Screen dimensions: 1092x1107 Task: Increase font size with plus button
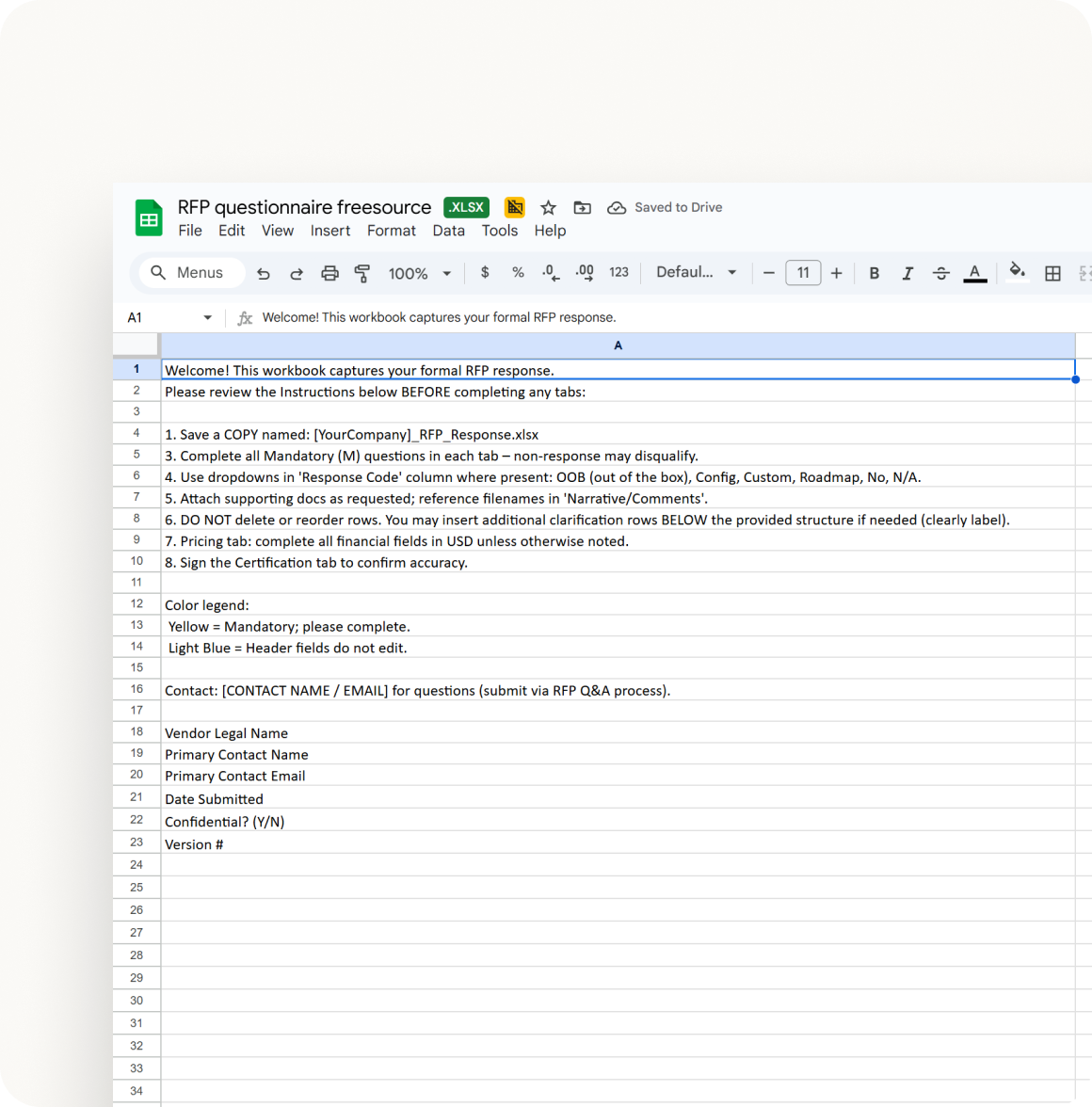(x=837, y=273)
